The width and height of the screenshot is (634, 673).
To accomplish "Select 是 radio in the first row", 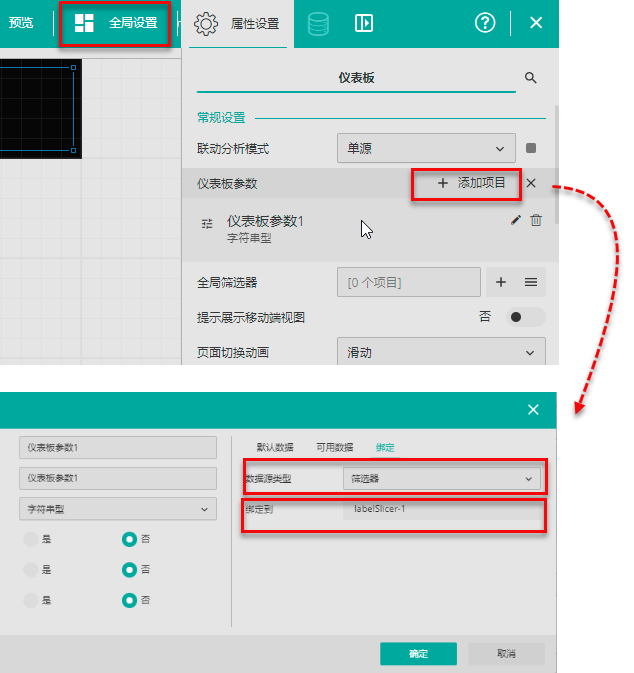I will tap(31, 539).
